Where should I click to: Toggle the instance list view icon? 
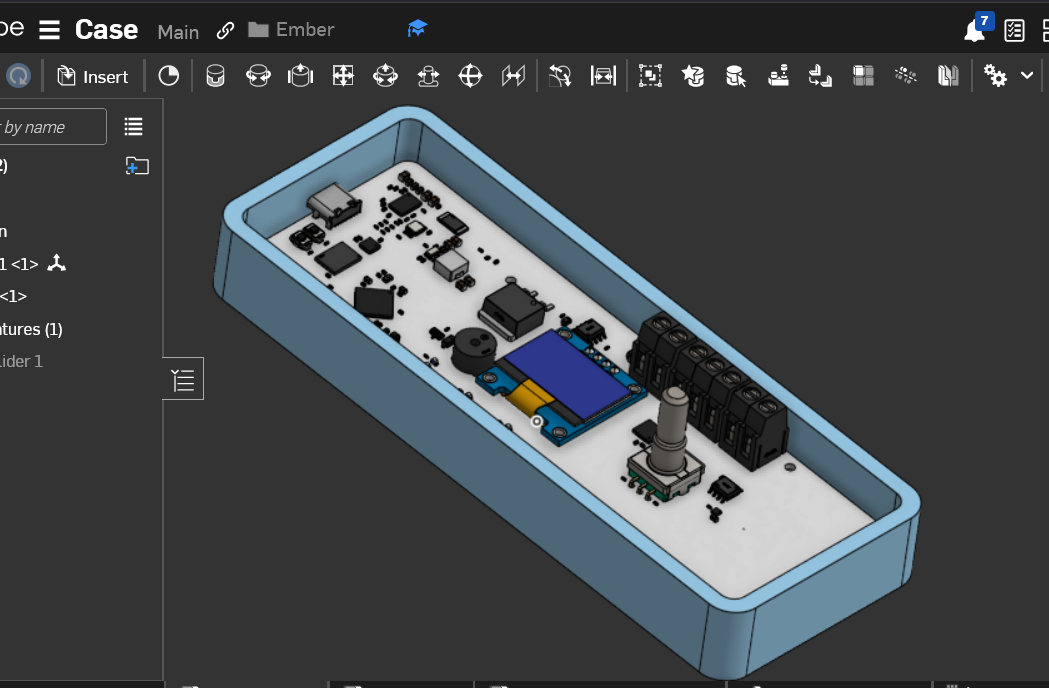pyautogui.click(x=133, y=126)
